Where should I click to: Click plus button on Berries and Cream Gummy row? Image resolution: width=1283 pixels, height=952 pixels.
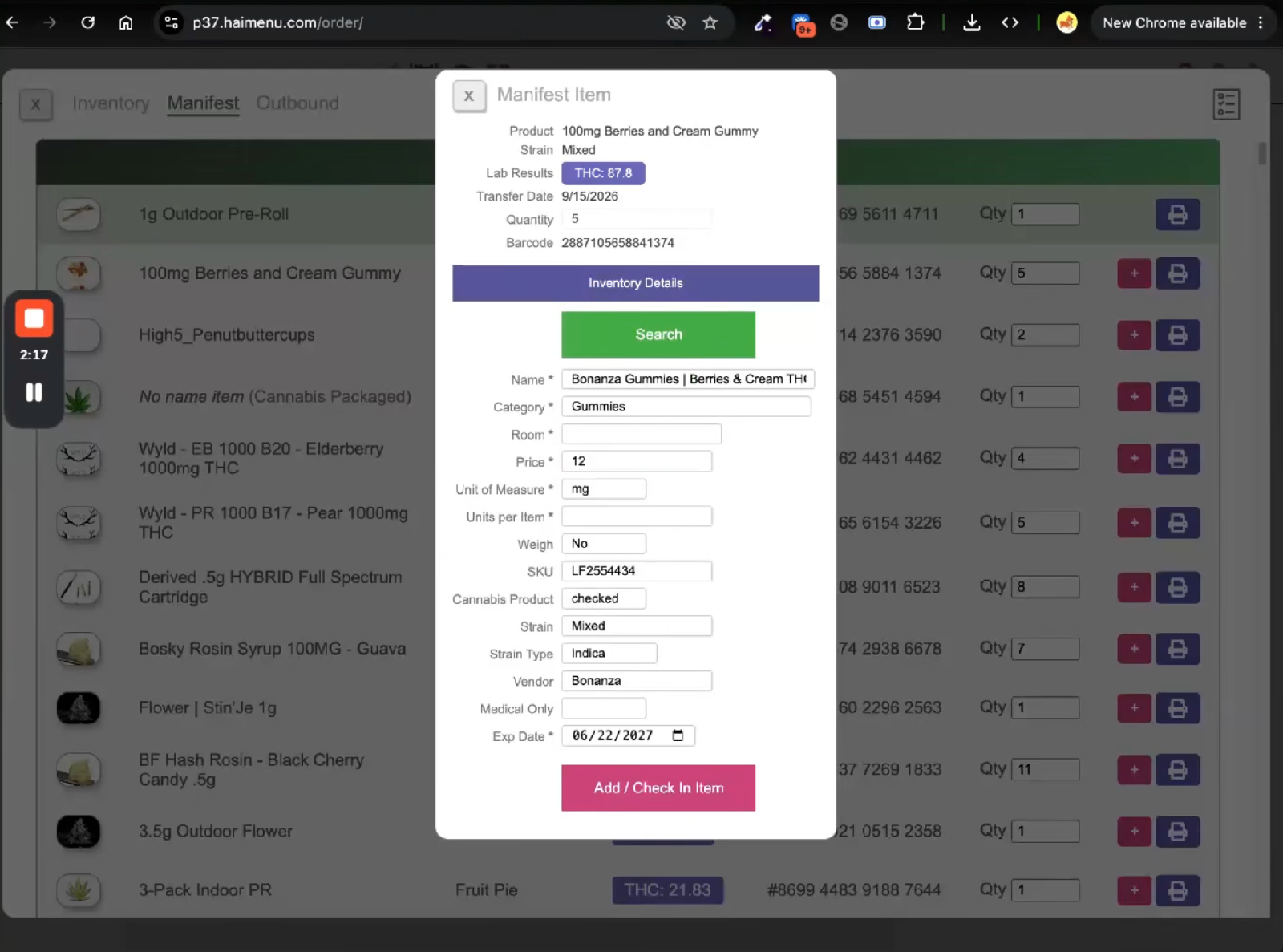click(x=1134, y=273)
